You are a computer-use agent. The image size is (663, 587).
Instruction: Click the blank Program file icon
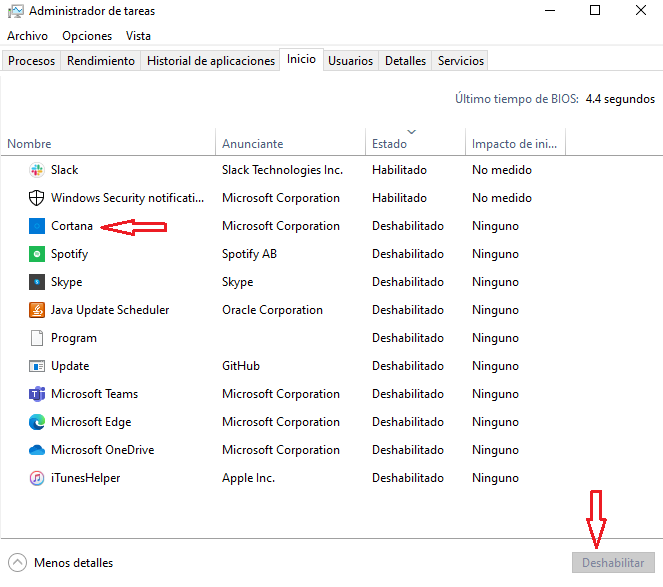click(37, 338)
